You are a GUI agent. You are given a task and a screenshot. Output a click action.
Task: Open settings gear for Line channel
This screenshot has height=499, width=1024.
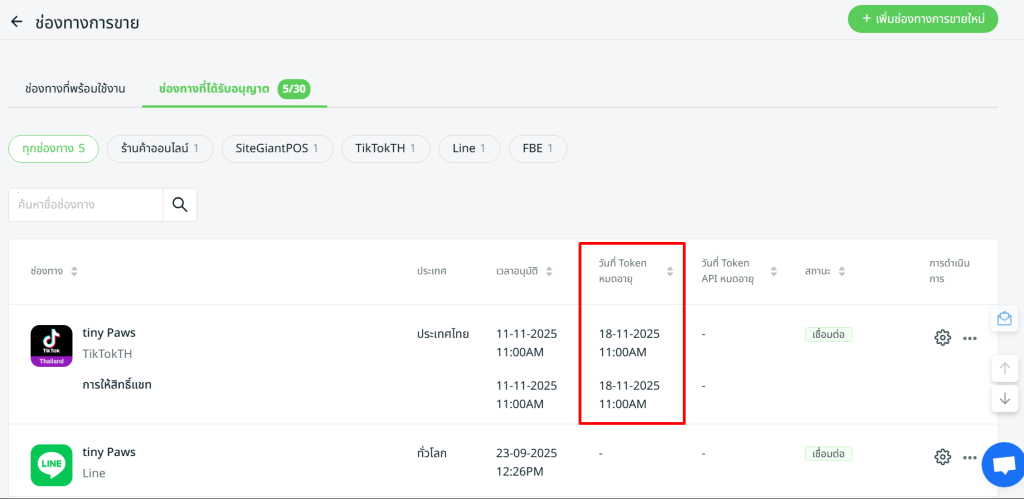[x=942, y=456]
